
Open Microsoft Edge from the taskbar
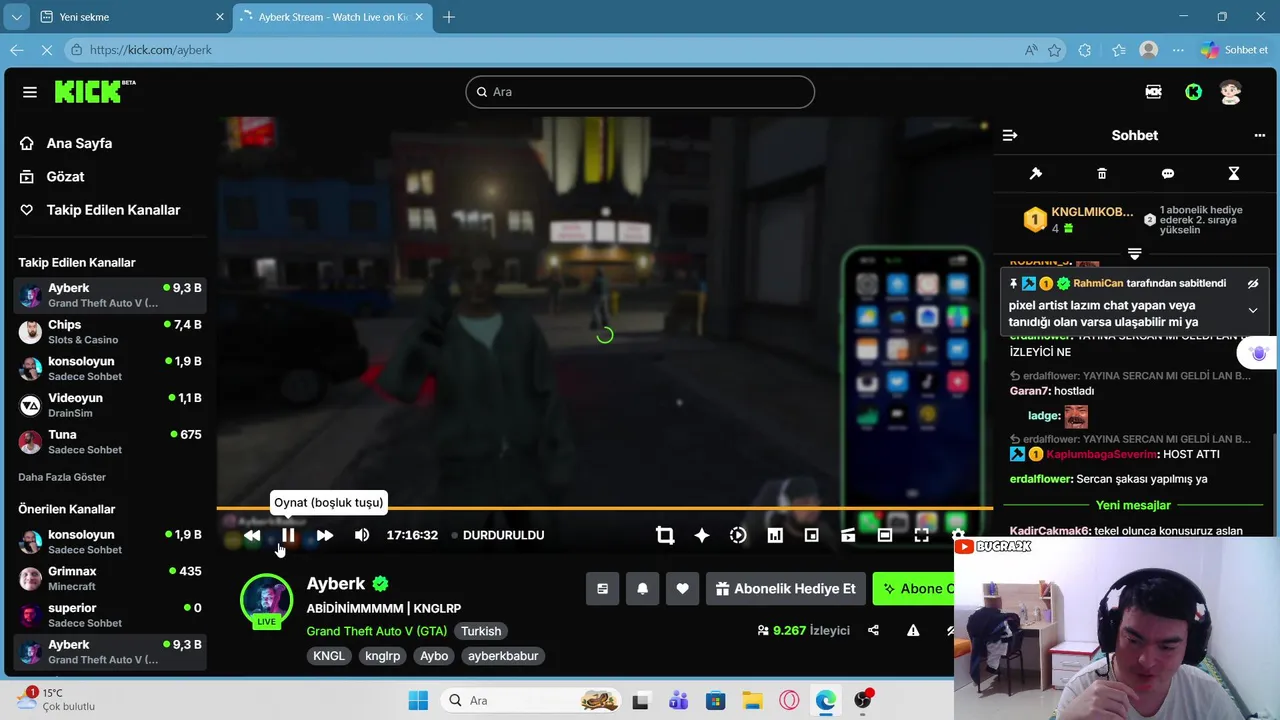point(826,700)
